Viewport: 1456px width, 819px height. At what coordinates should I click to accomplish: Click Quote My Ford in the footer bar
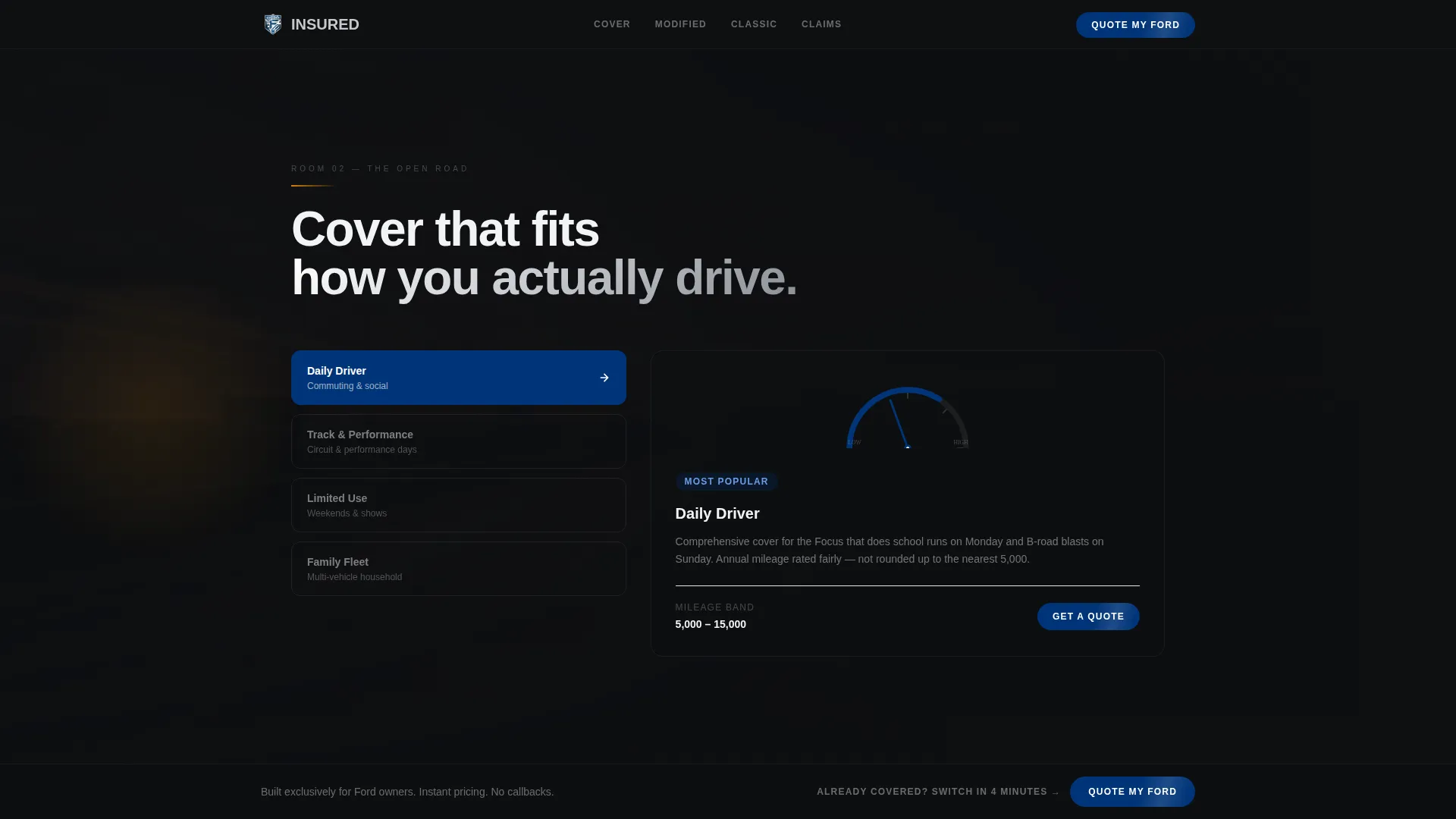1132,792
